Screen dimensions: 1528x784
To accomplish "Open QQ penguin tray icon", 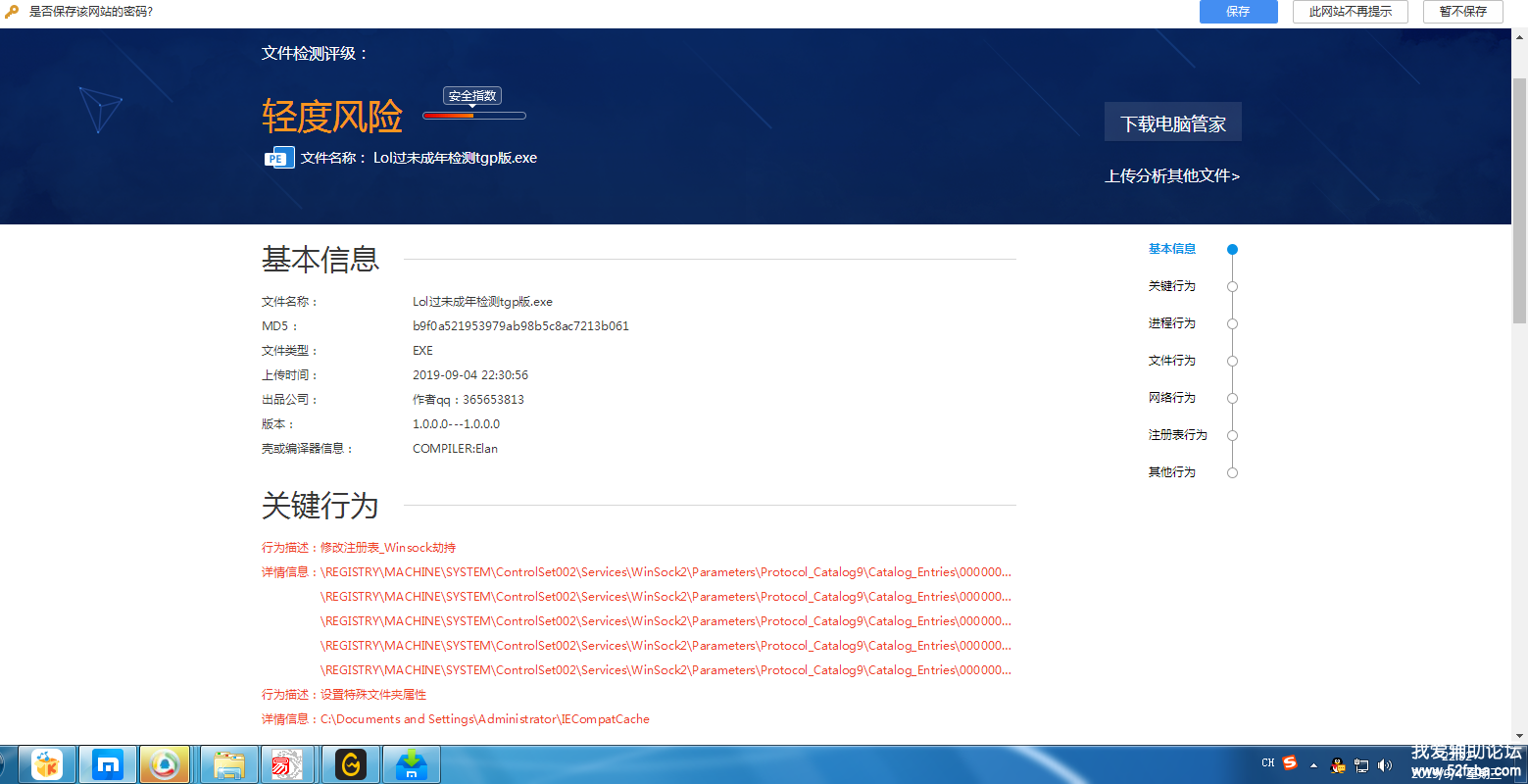I will point(1338,765).
